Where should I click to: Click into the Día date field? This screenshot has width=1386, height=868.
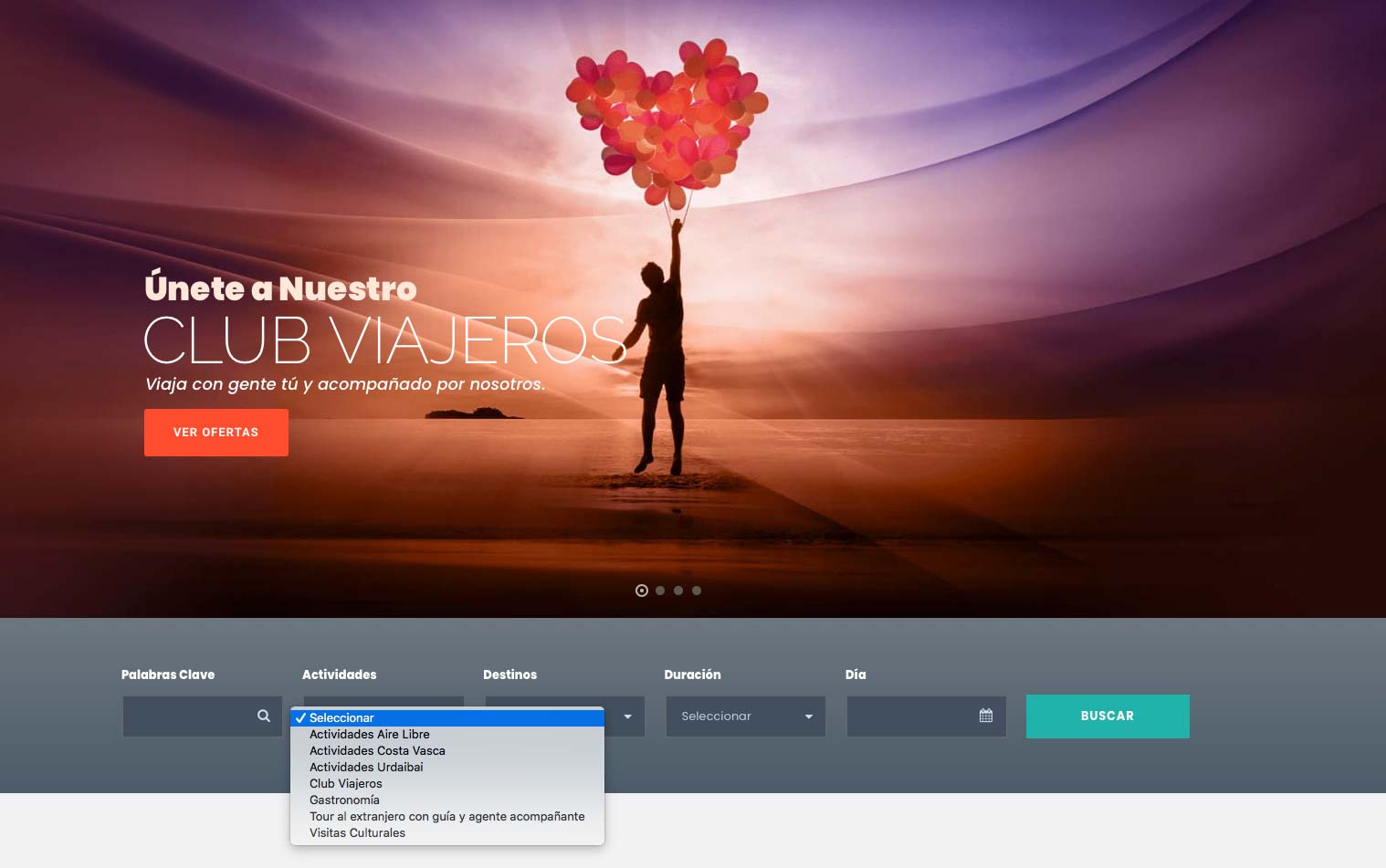click(927, 716)
